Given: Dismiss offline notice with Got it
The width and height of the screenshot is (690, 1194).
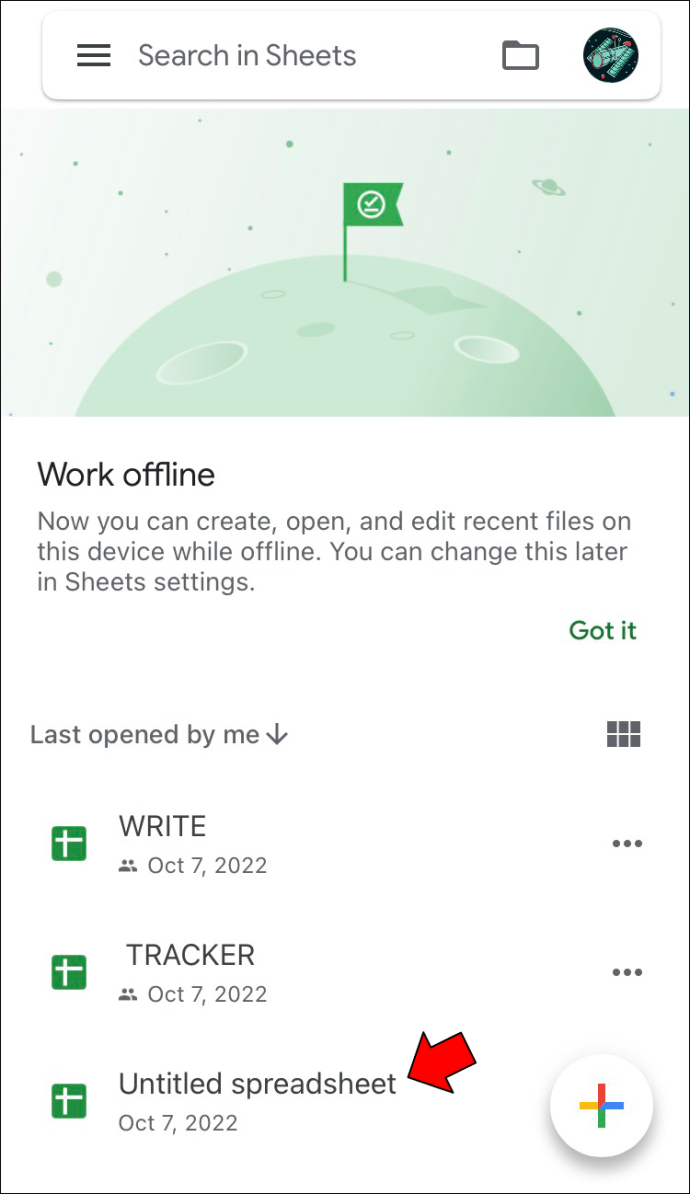Looking at the screenshot, I should (x=602, y=631).
